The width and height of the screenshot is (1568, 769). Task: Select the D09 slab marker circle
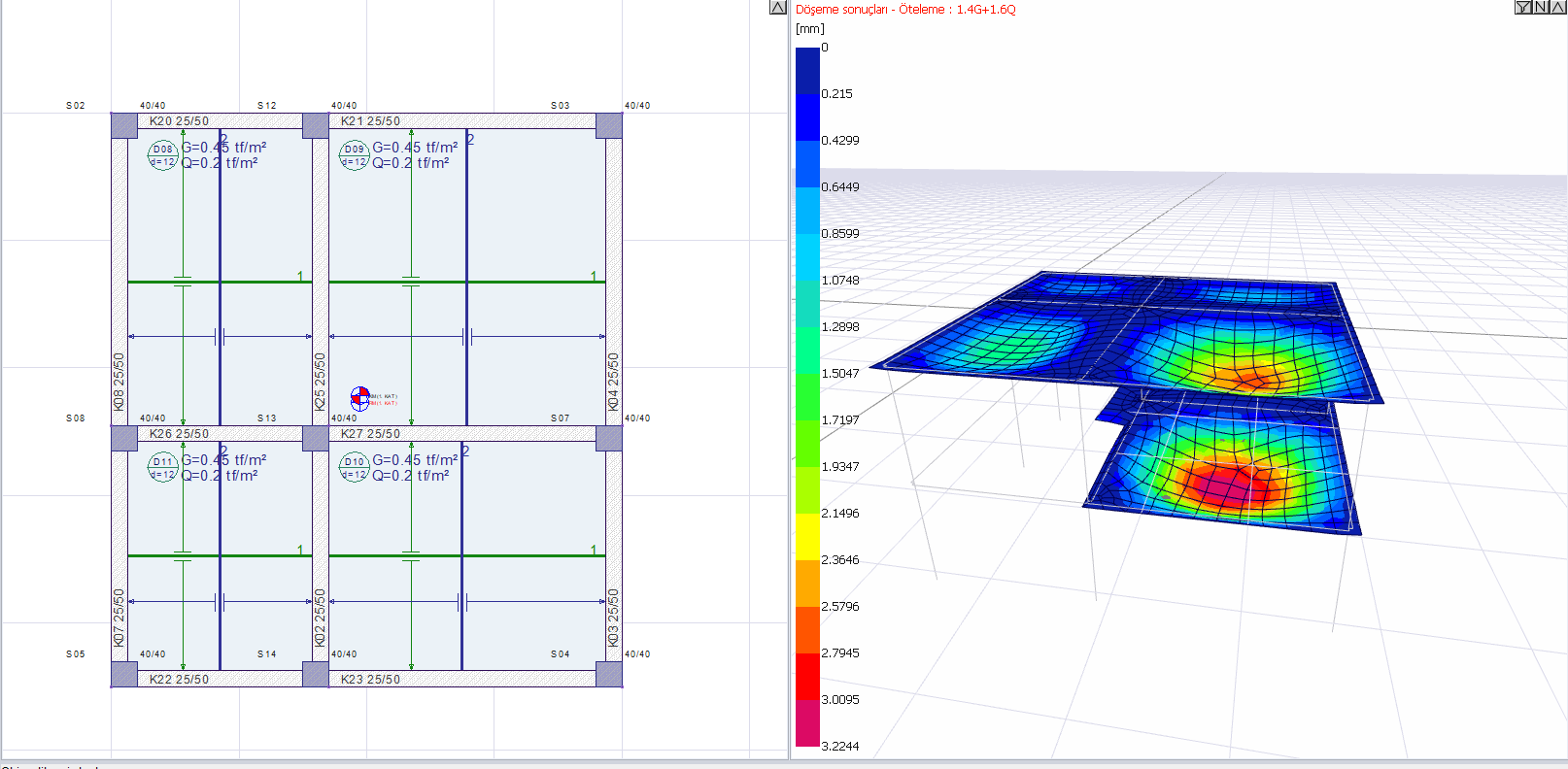[354, 155]
